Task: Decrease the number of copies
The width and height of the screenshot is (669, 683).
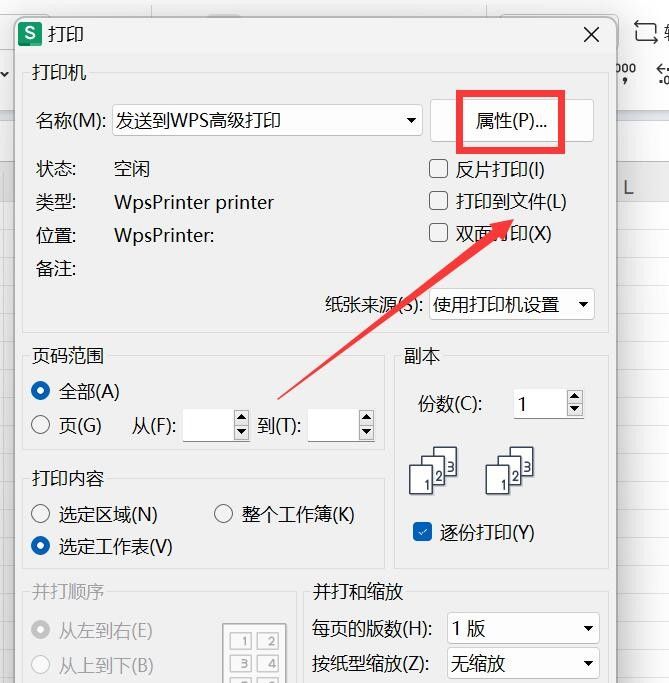Action: pyautogui.click(x=575, y=409)
